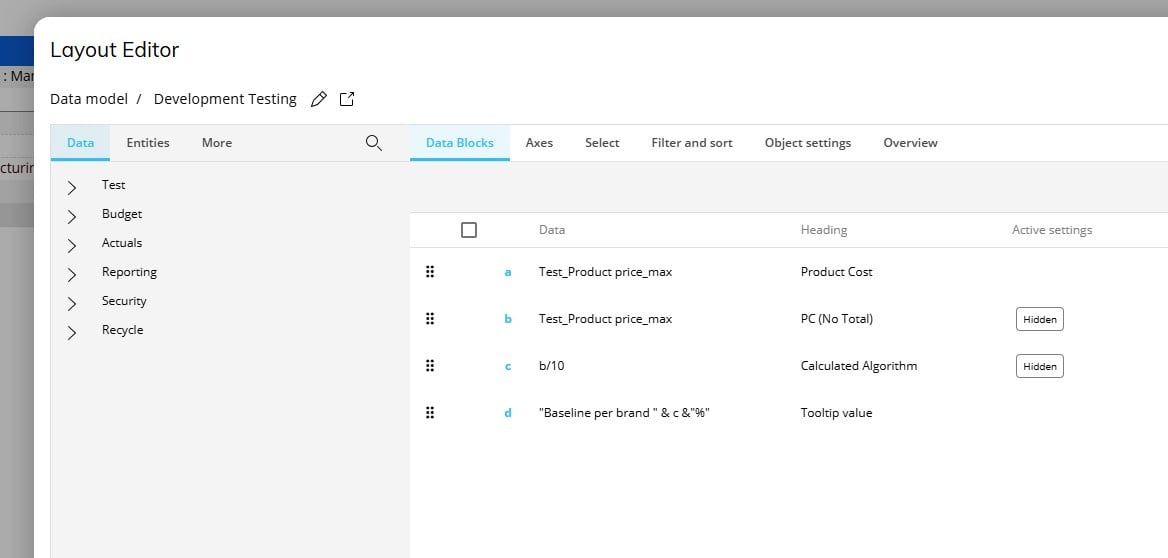Expand the Test folder chevron
This screenshot has width=1168, height=558.
click(72, 188)
